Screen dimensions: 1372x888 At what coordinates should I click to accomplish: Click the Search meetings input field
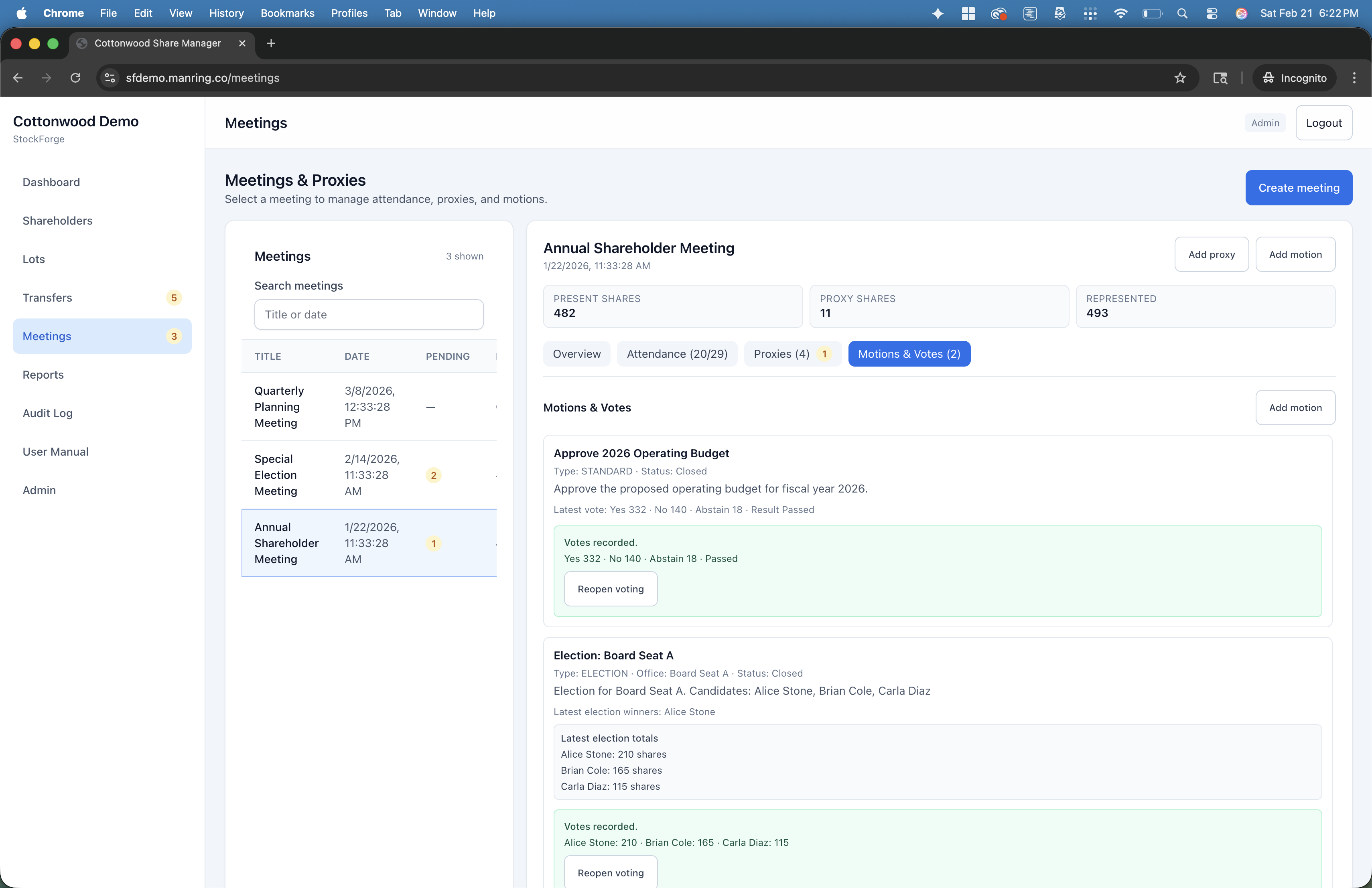point(368,314)
